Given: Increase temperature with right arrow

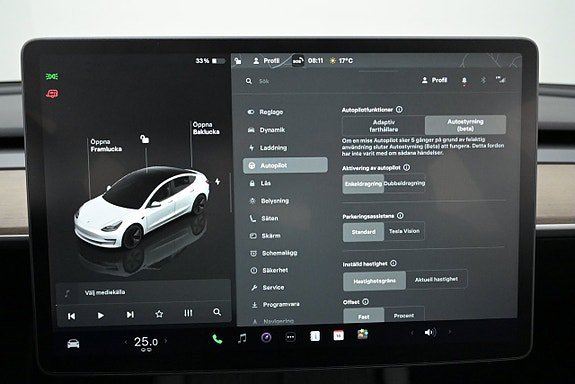Looking at the screenshot, I should [x=166, y=341].
